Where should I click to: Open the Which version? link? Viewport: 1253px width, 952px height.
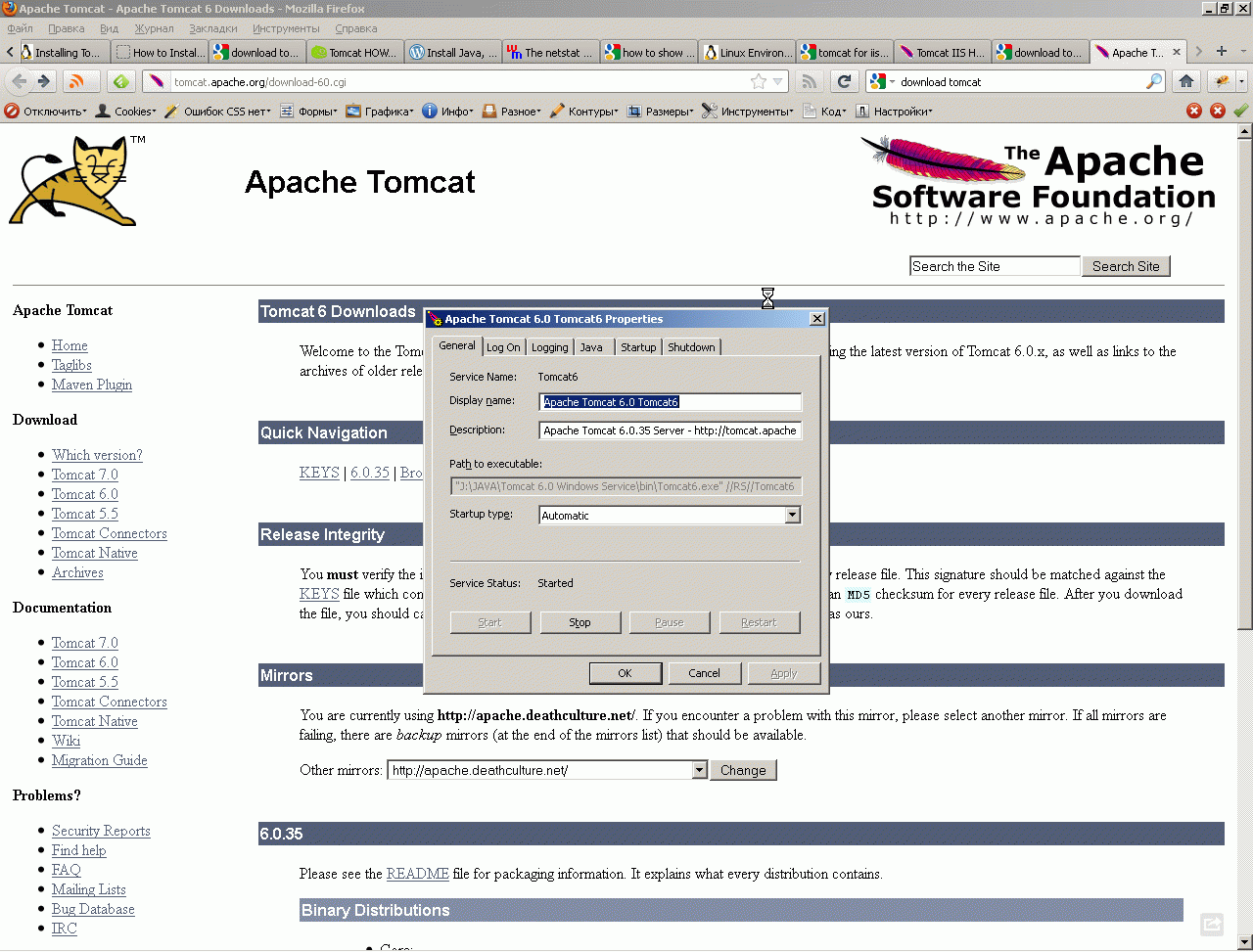(x=97, y=455)
